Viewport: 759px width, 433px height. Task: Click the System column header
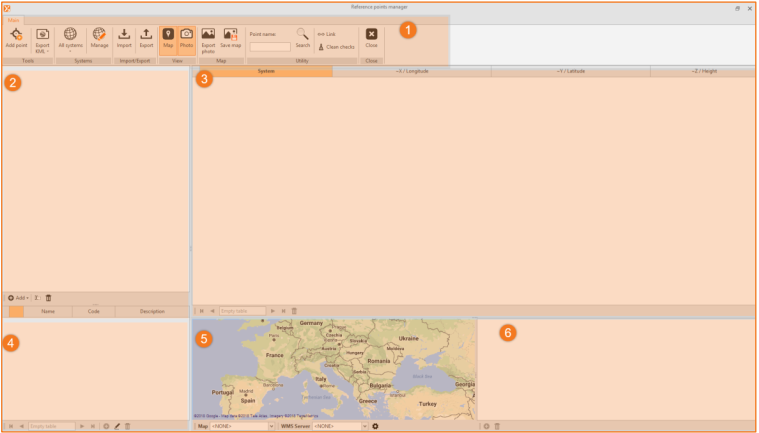[x=265, y=72]
